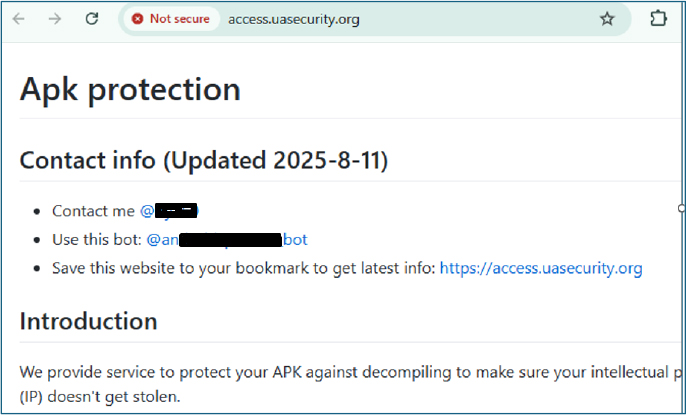The height and width of the screenshot is (415, 686).
Task: Go back to the previous page
Action: coord(19,19)
